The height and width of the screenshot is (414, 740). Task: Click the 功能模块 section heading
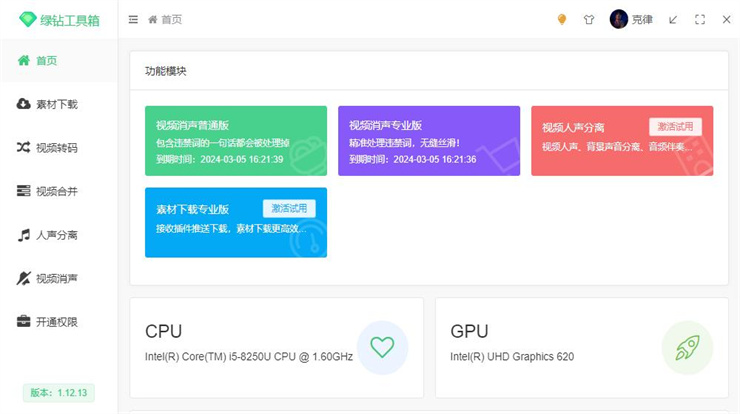[x=166, y=71]
